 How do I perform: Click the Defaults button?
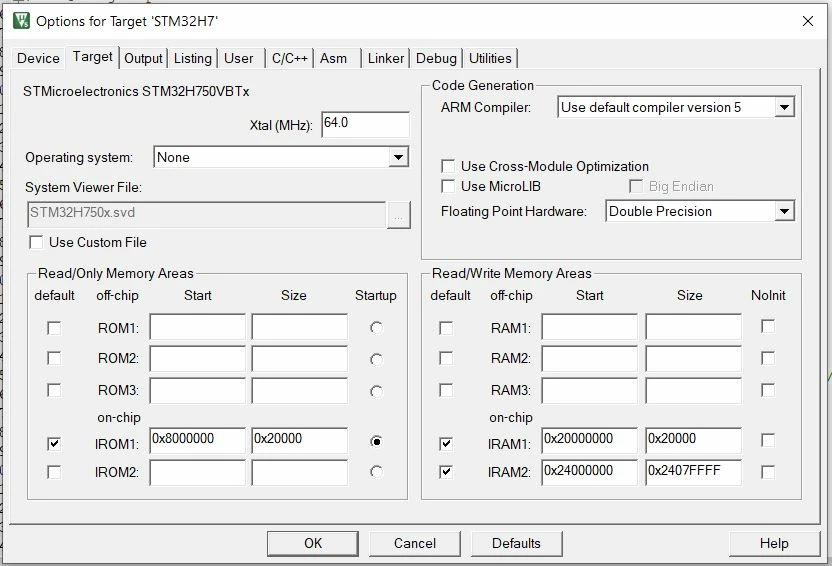point(516,543)
